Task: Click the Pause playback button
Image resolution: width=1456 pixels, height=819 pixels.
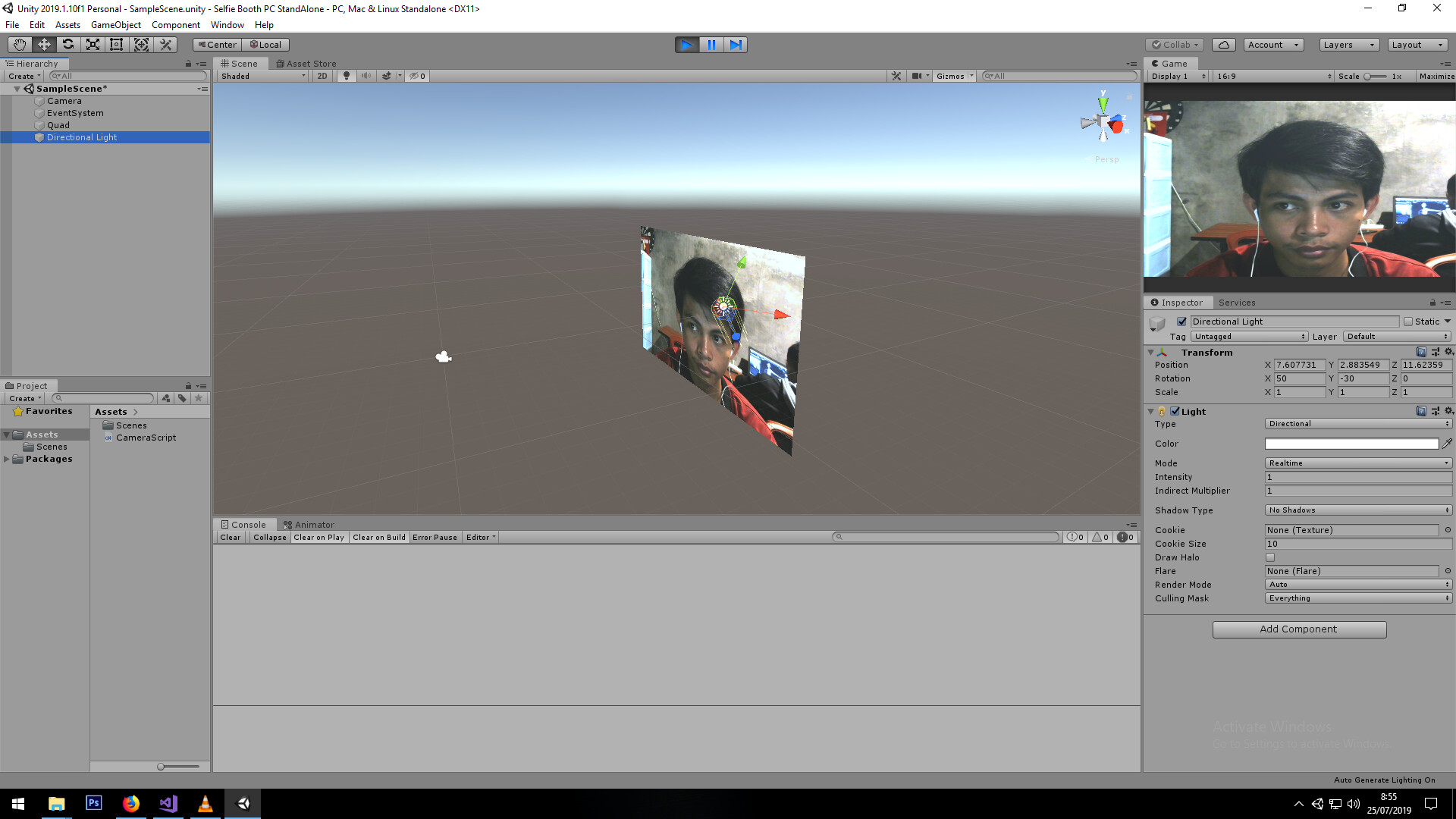Action: (x=711, y=45)
